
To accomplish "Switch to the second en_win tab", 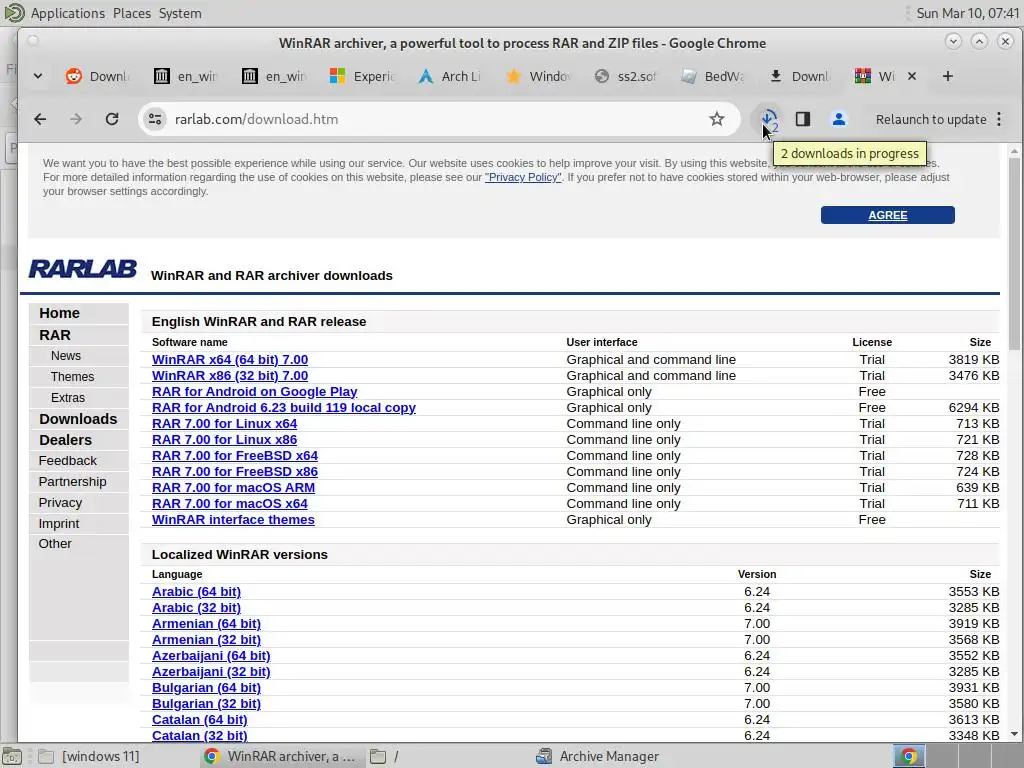I will coord(274,76).
